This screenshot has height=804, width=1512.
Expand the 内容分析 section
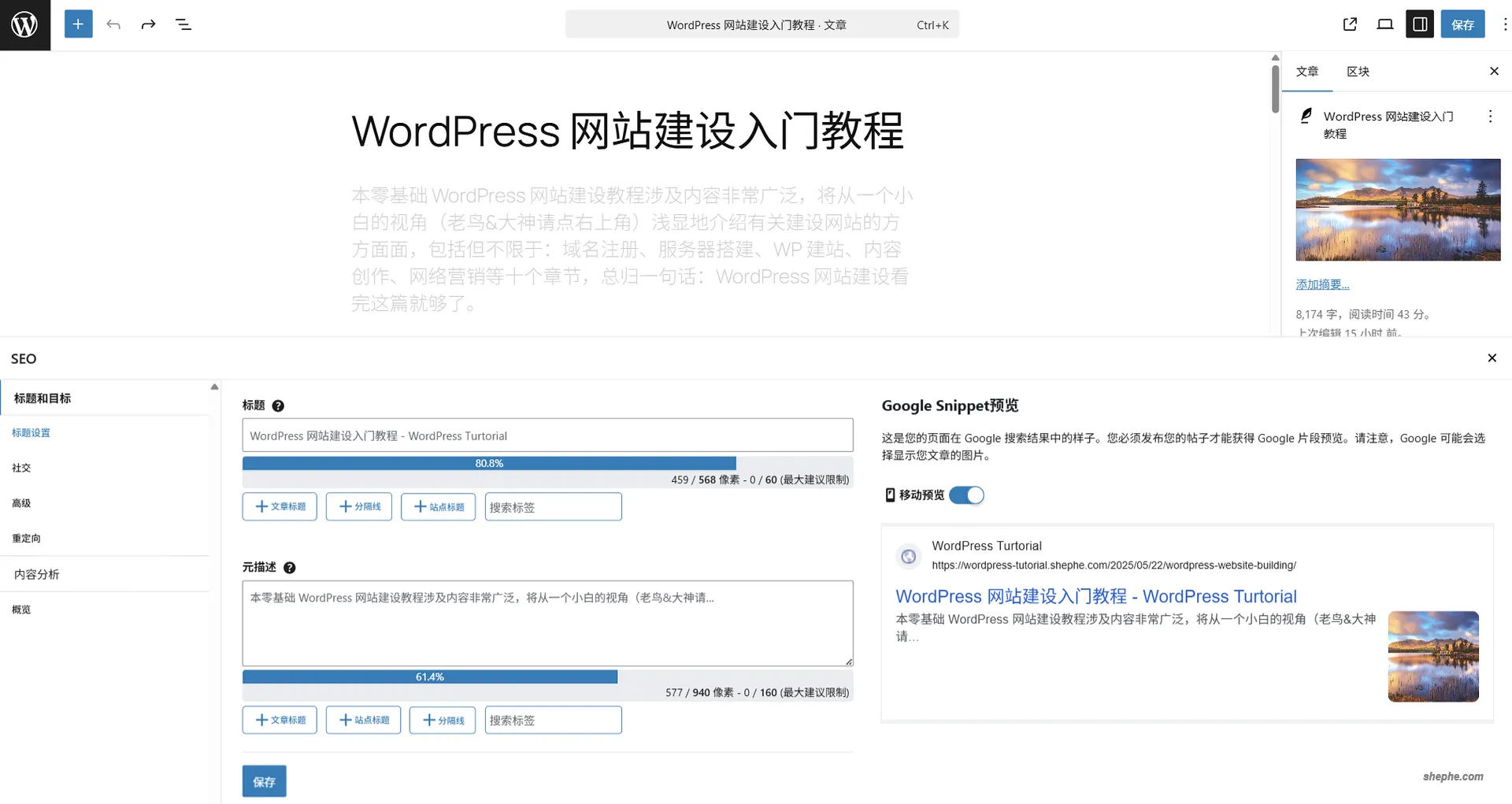click(x=37, y=574)
